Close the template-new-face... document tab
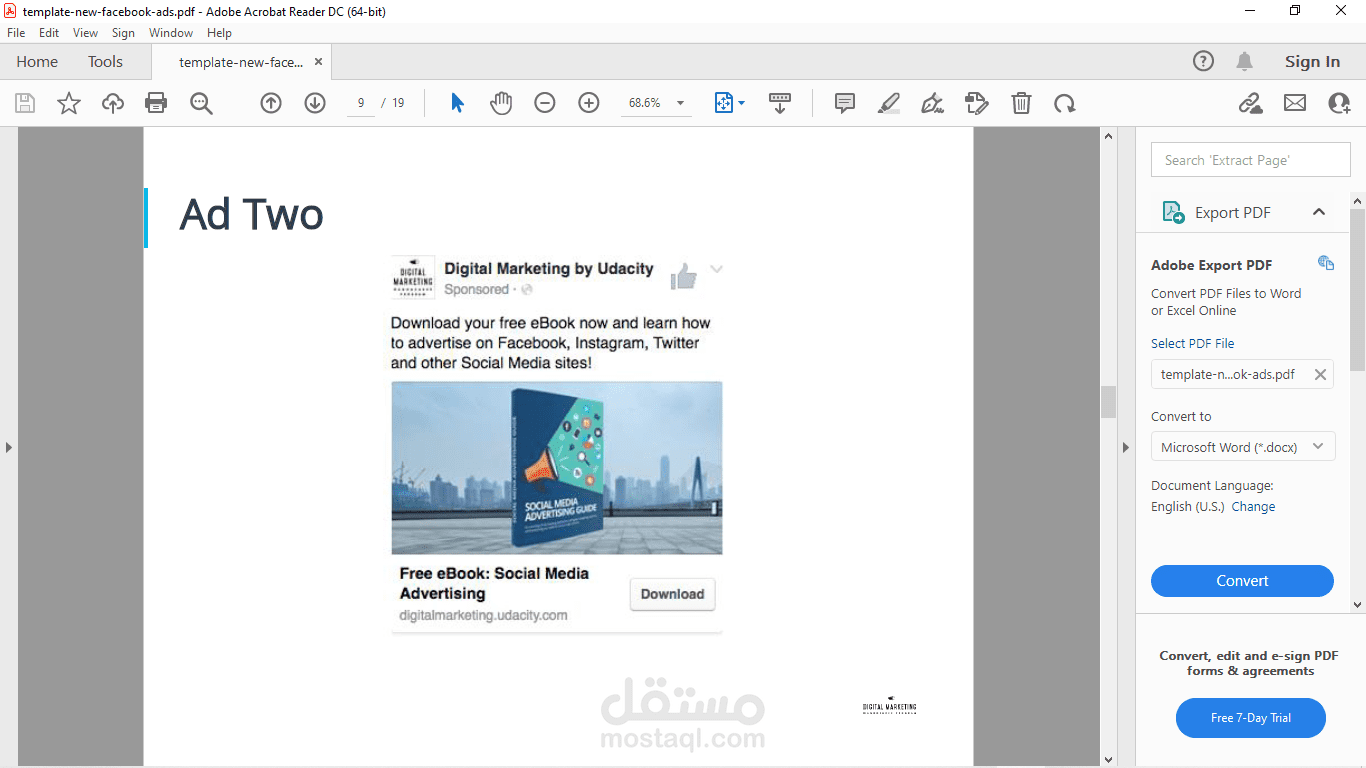The height and width of the screenshot is (768, 1366). click(319, 62)
